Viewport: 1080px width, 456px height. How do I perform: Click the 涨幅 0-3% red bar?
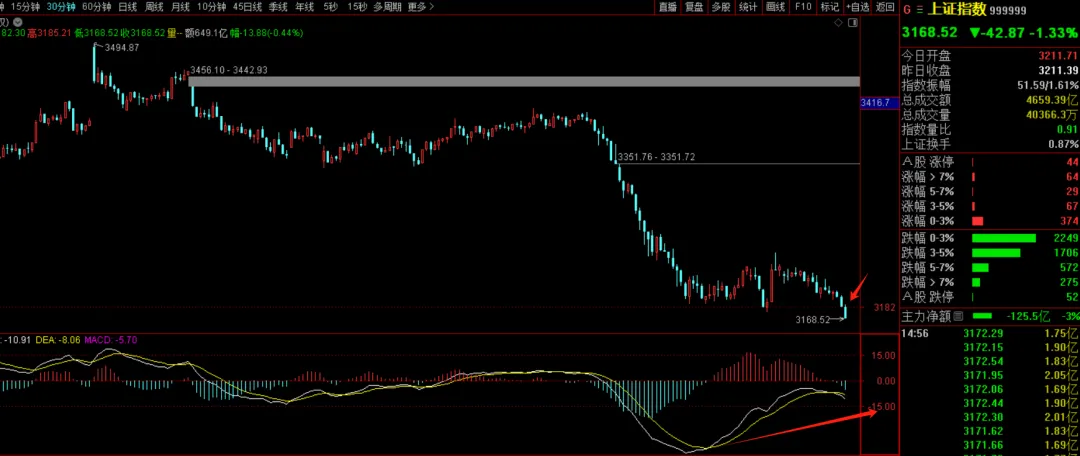coord(977,221)
